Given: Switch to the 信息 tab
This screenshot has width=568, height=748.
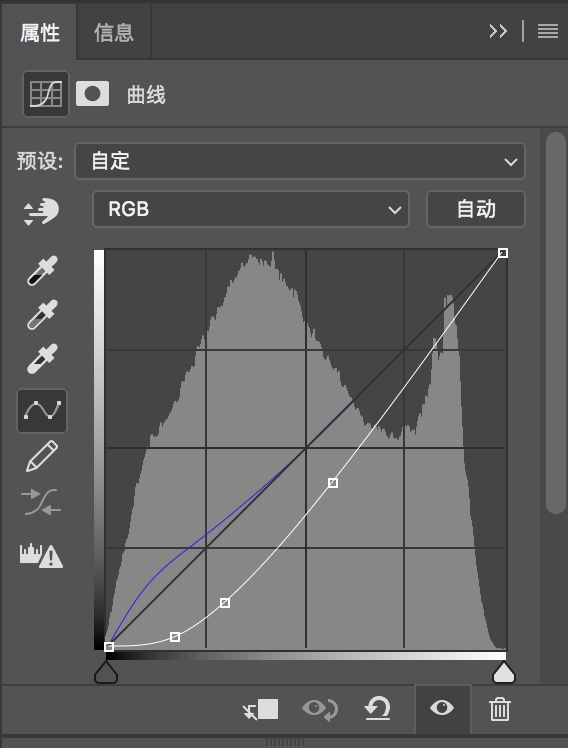Looking at the screenshot, I should (x=114, y=32).
